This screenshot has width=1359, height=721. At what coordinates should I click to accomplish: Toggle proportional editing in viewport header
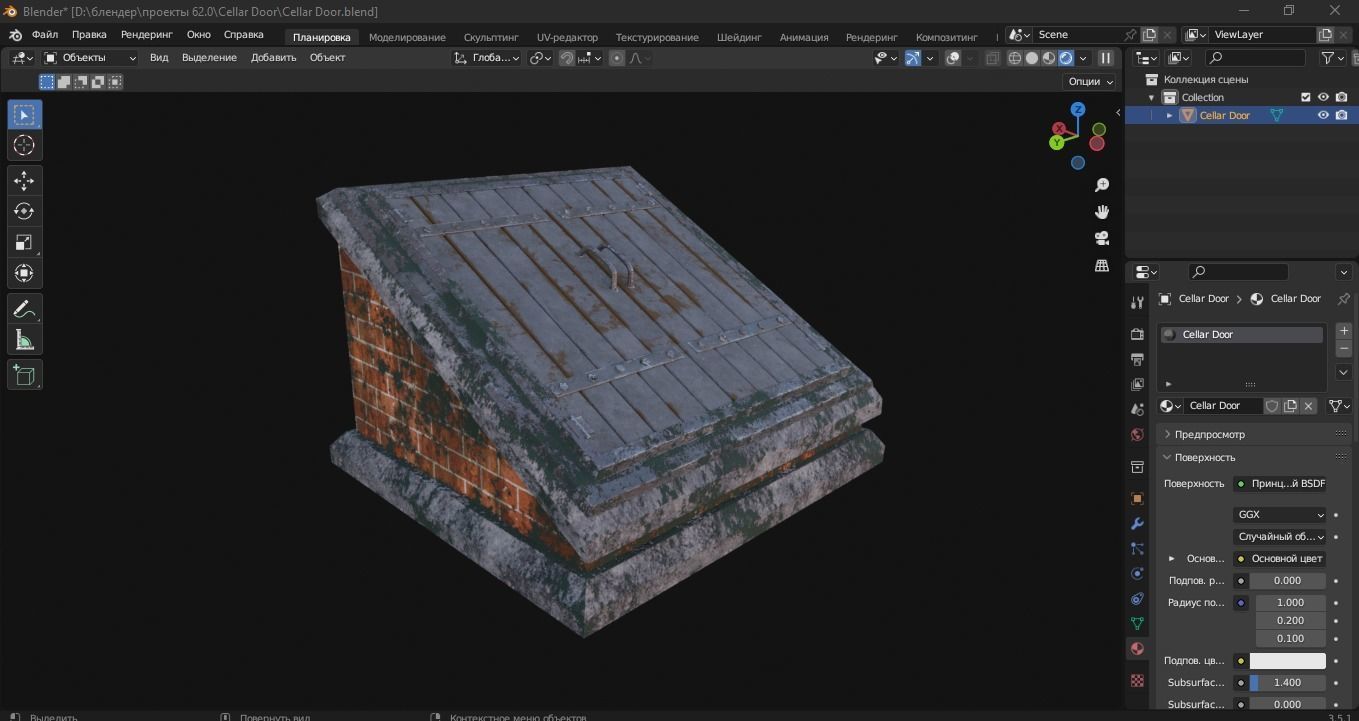617,58
